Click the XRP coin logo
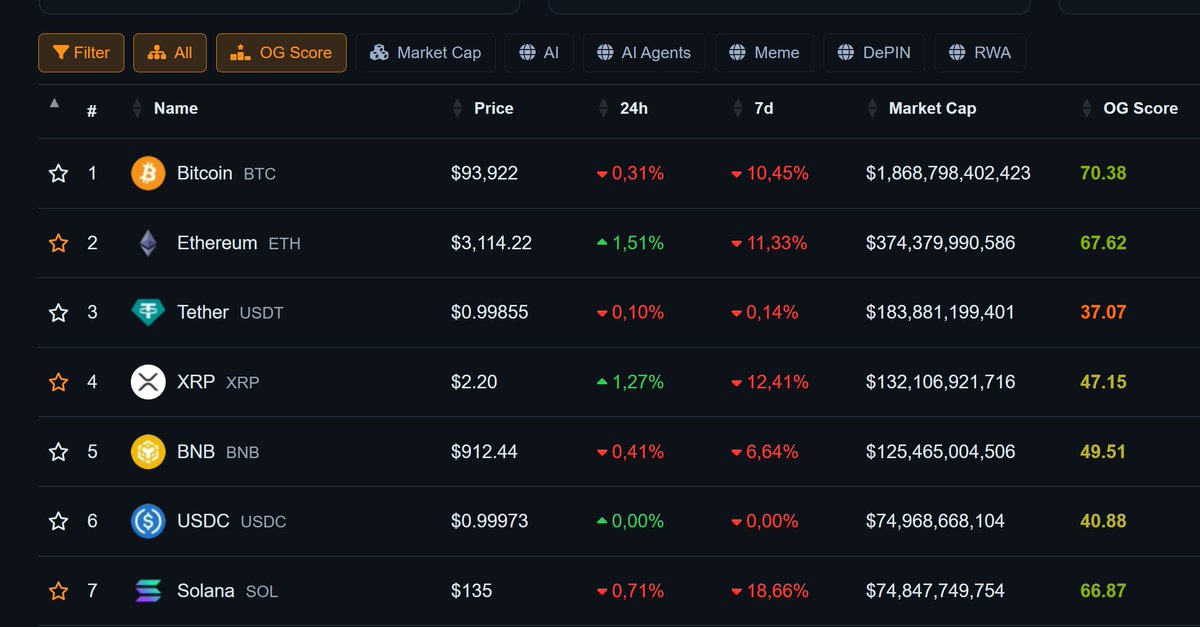 (x=148, y=382)
